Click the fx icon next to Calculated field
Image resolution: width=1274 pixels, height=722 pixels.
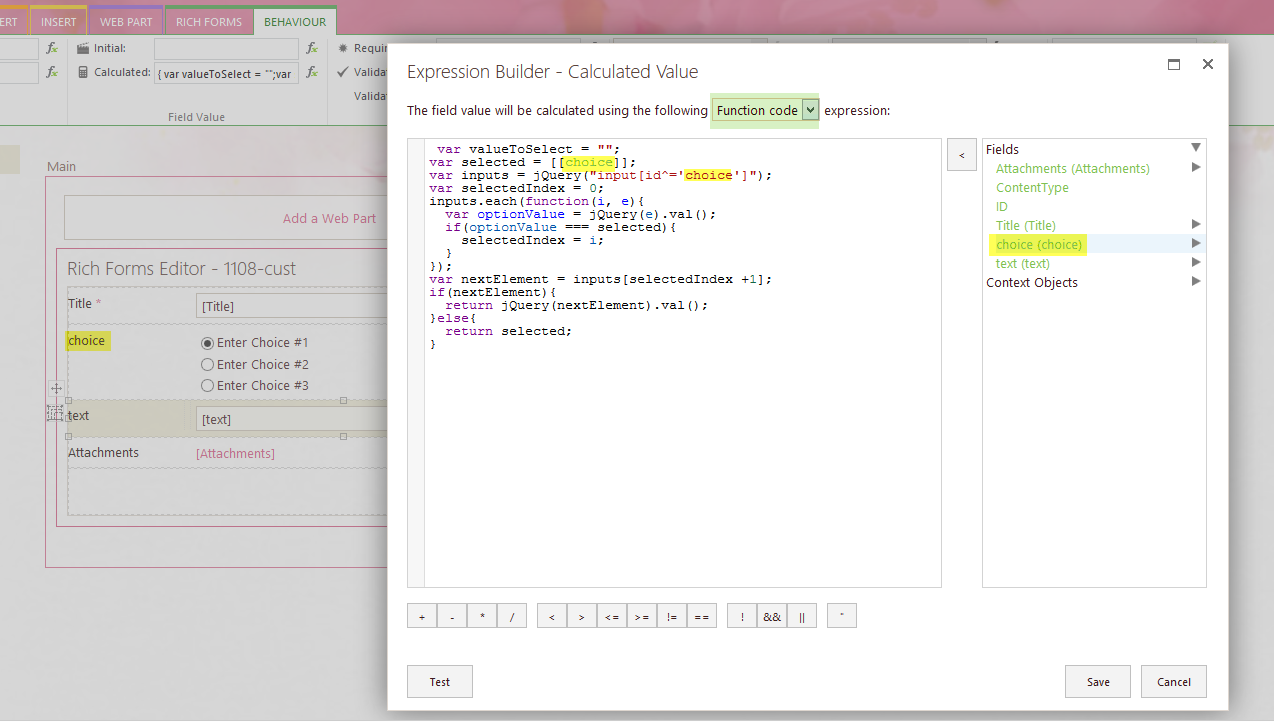point(312,73)
